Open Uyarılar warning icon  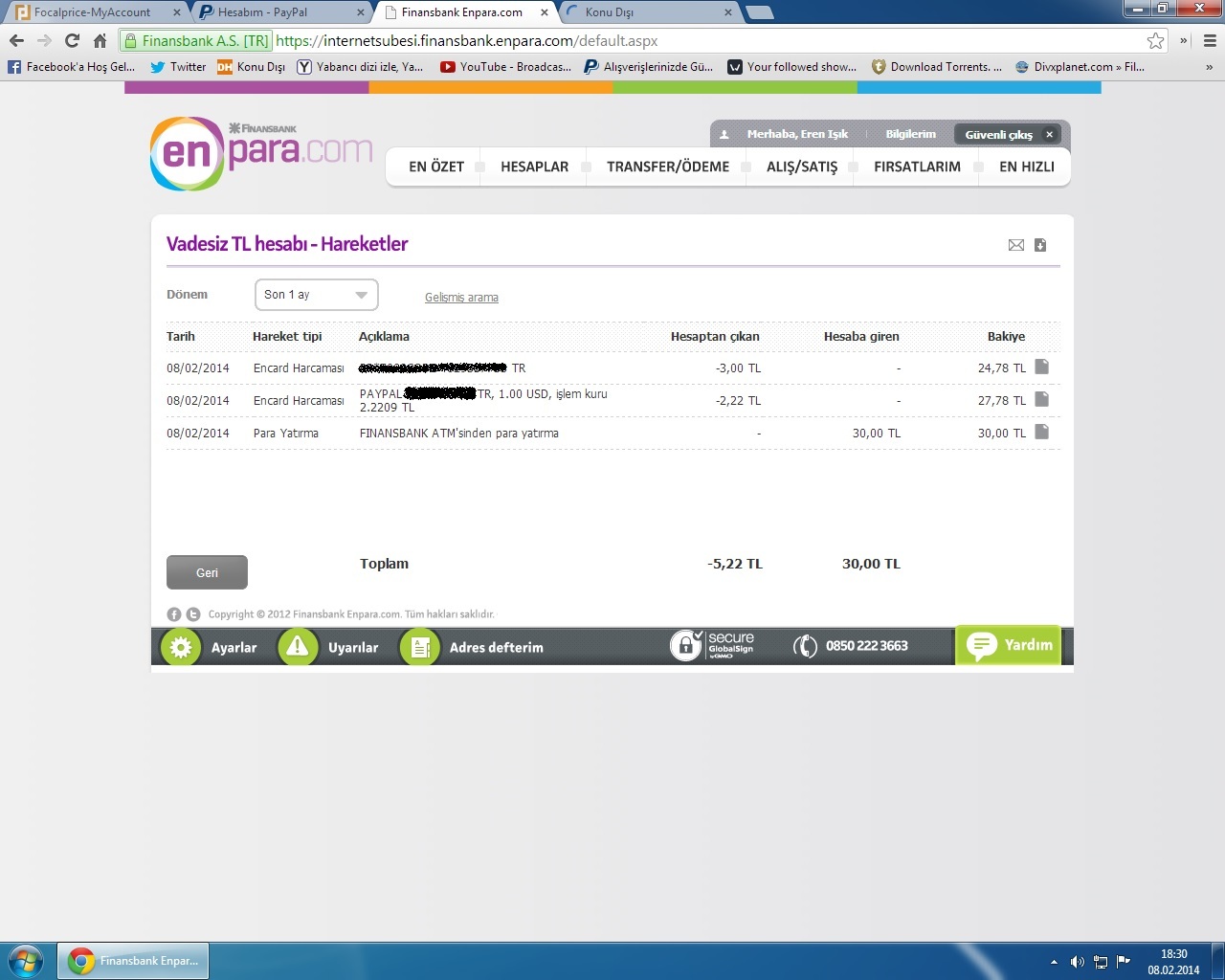(298, 647)
